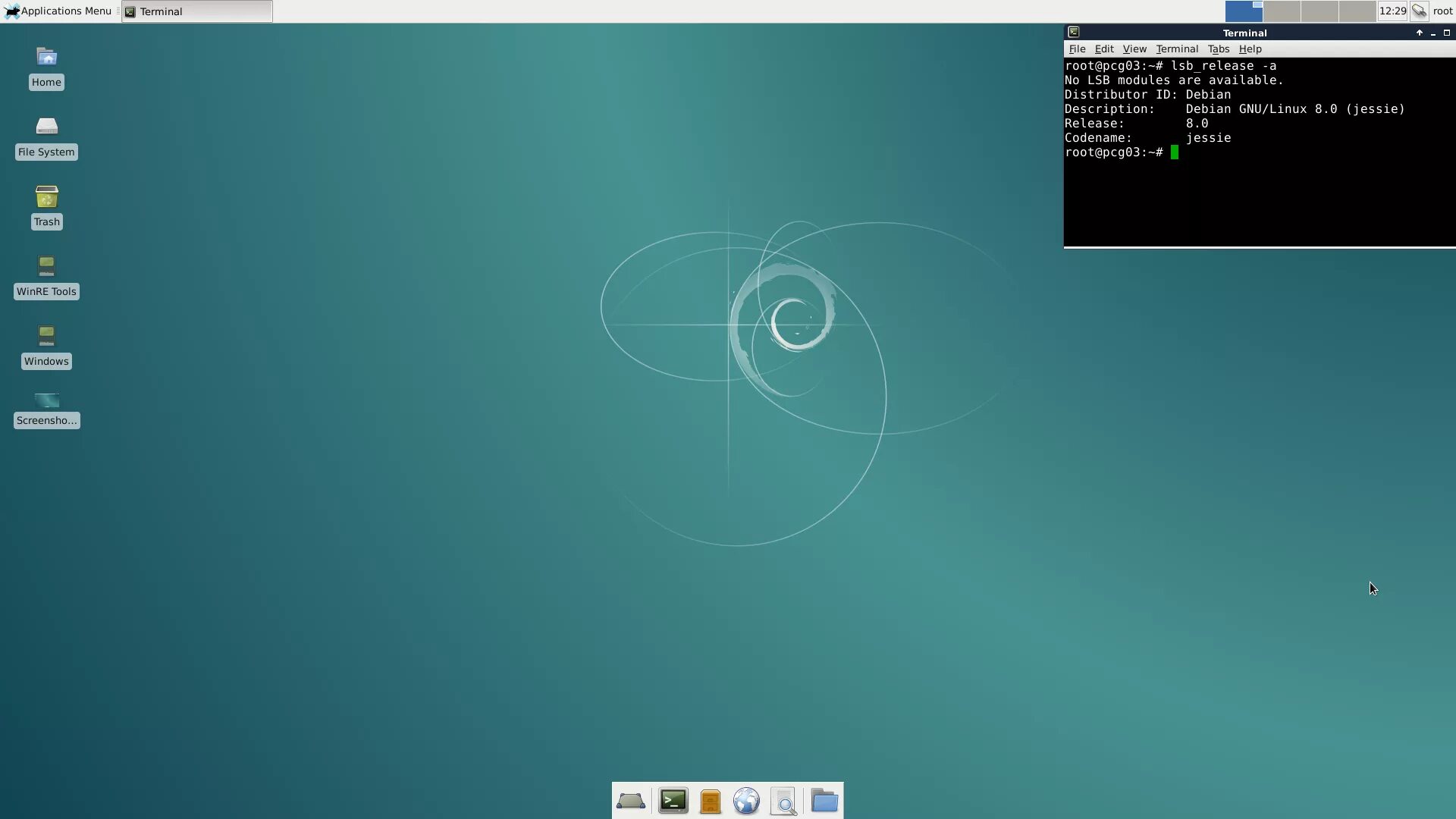Minimize the Terminal window
Image resolution: width=1456 pixels, height=819 pixels.
(1433, 33)
